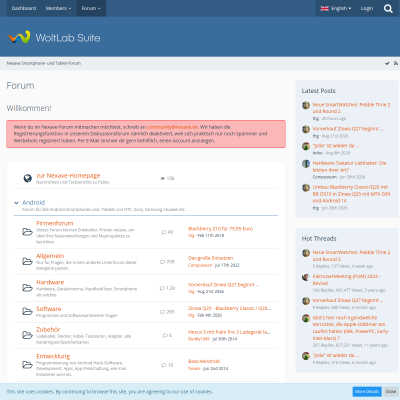Click the UK flag language icon
This screenshot has height=400, width=400.
[x=325, y=8]
